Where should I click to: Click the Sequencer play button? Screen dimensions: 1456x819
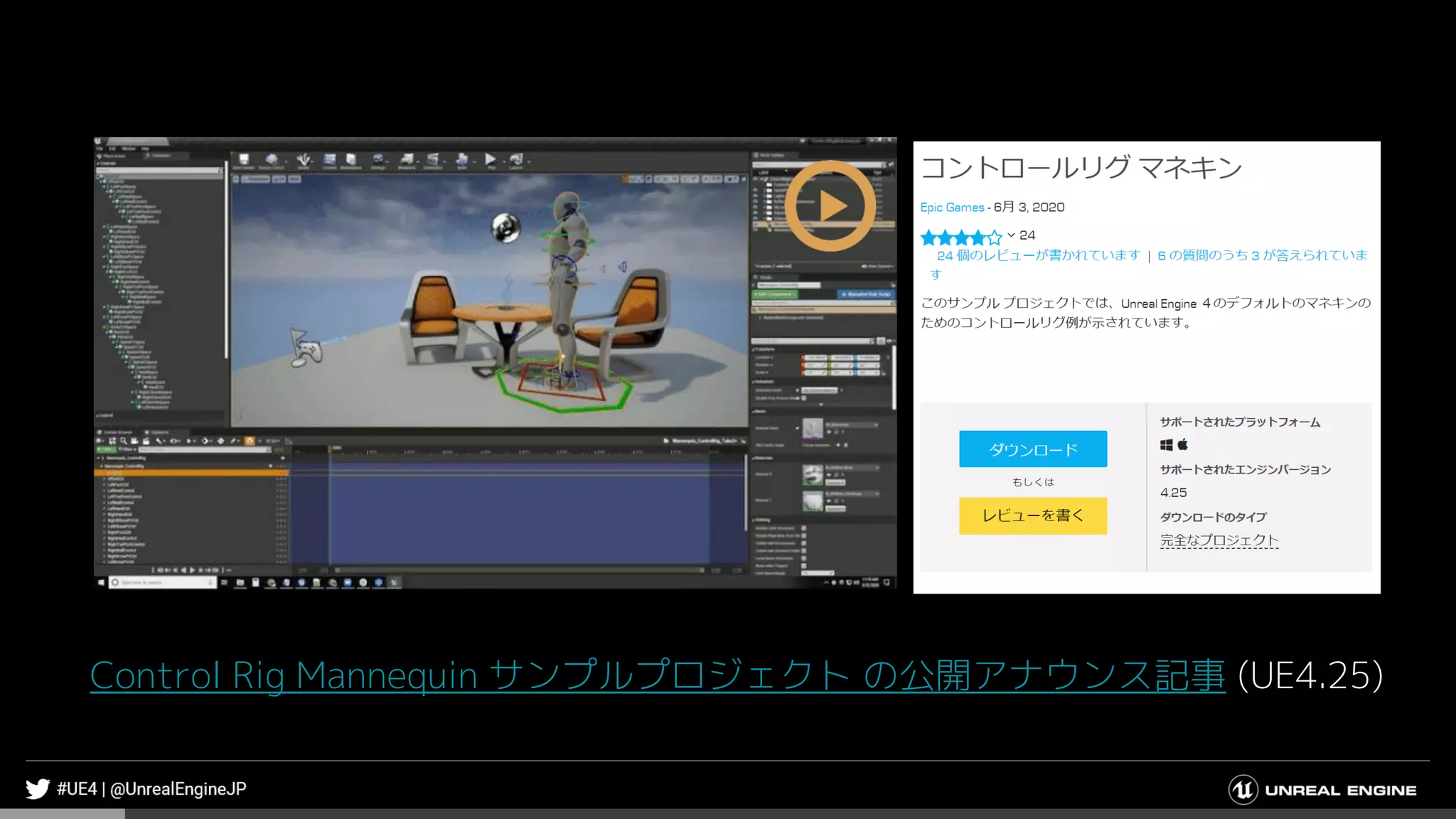coord(192,570)
